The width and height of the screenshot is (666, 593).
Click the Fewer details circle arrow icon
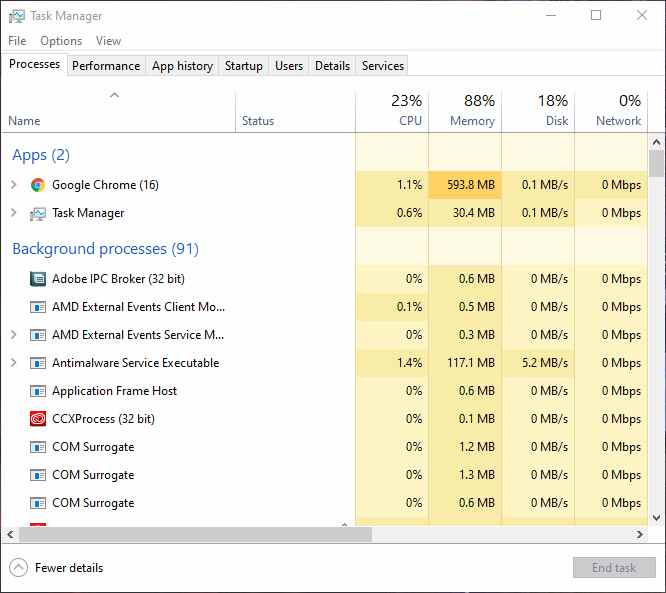coord(18,568)
